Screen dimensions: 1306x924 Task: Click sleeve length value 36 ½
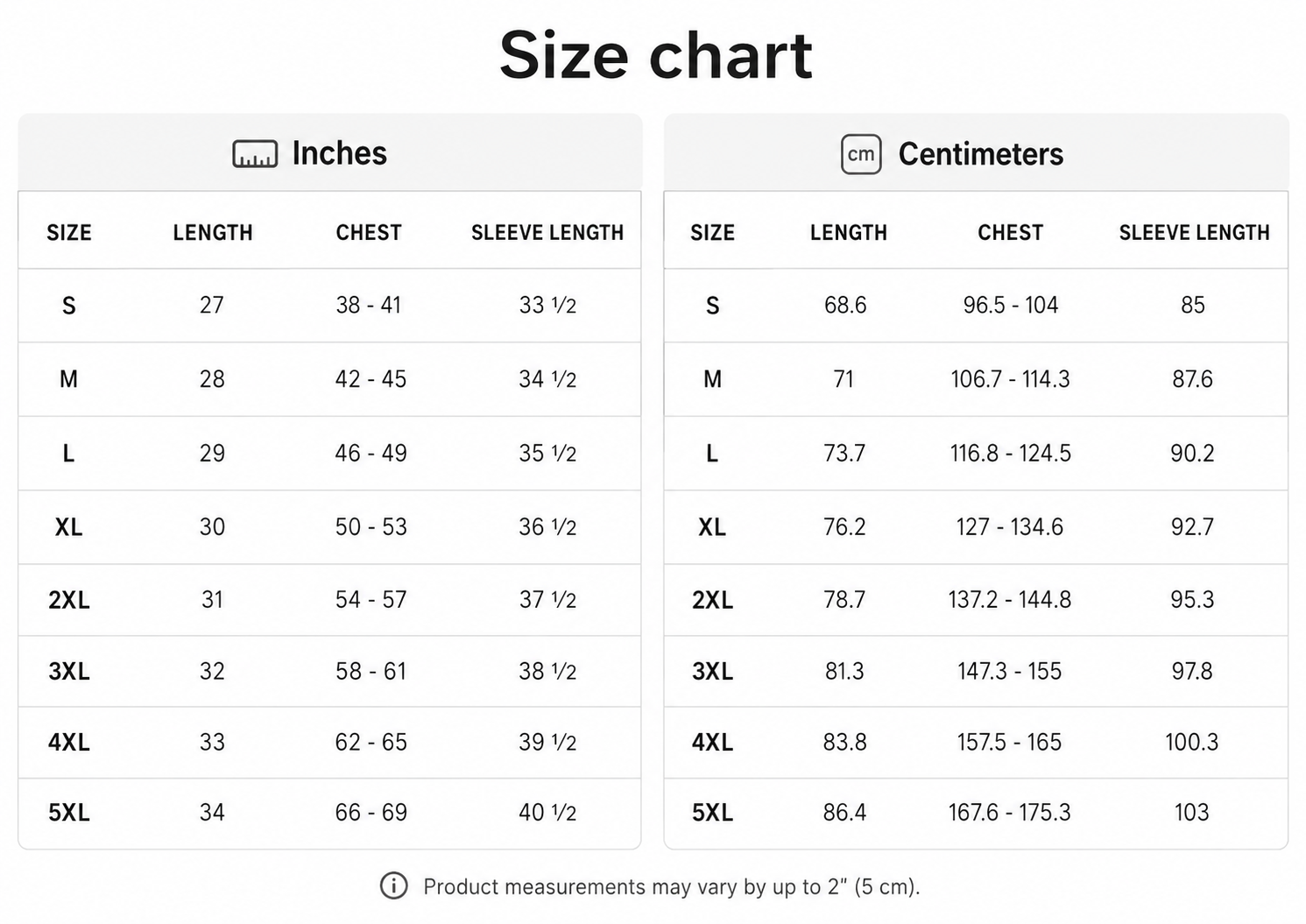tap(547, 527)
